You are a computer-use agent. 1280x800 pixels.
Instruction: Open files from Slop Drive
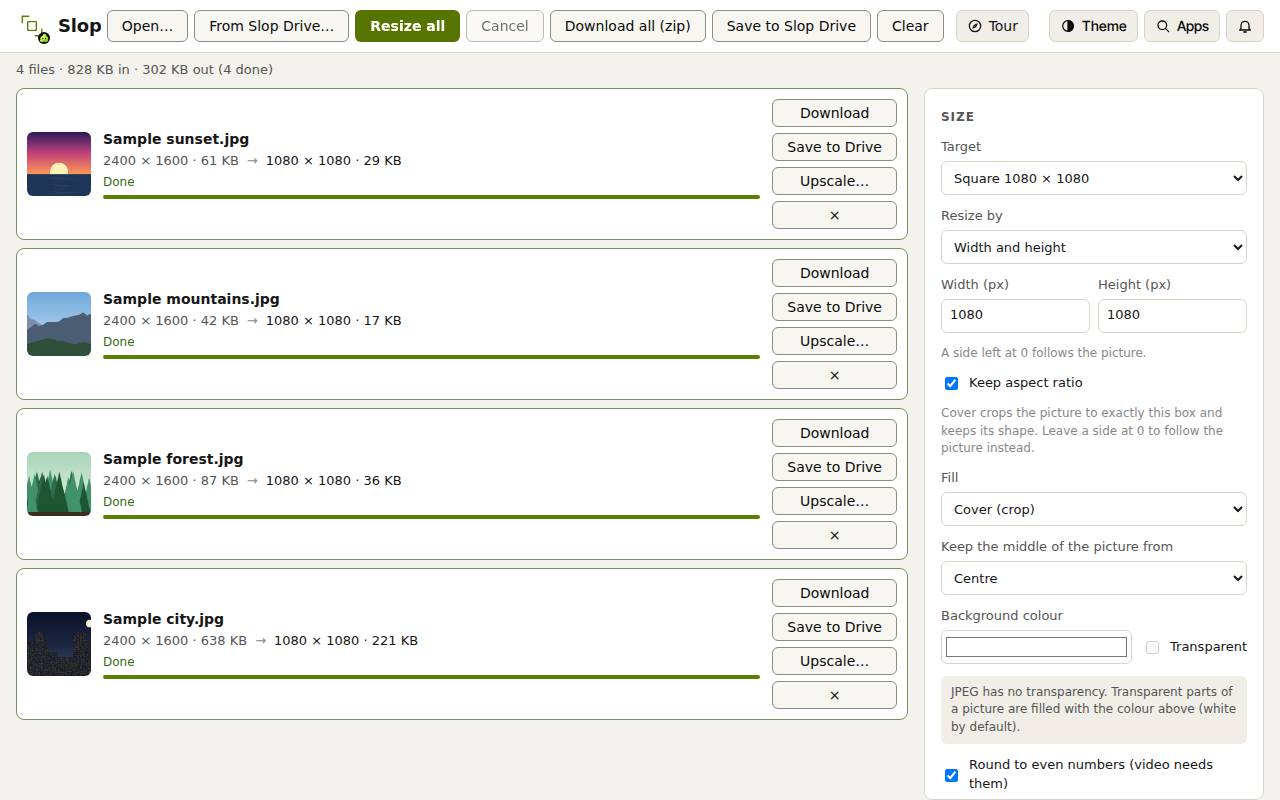(271, 26)
